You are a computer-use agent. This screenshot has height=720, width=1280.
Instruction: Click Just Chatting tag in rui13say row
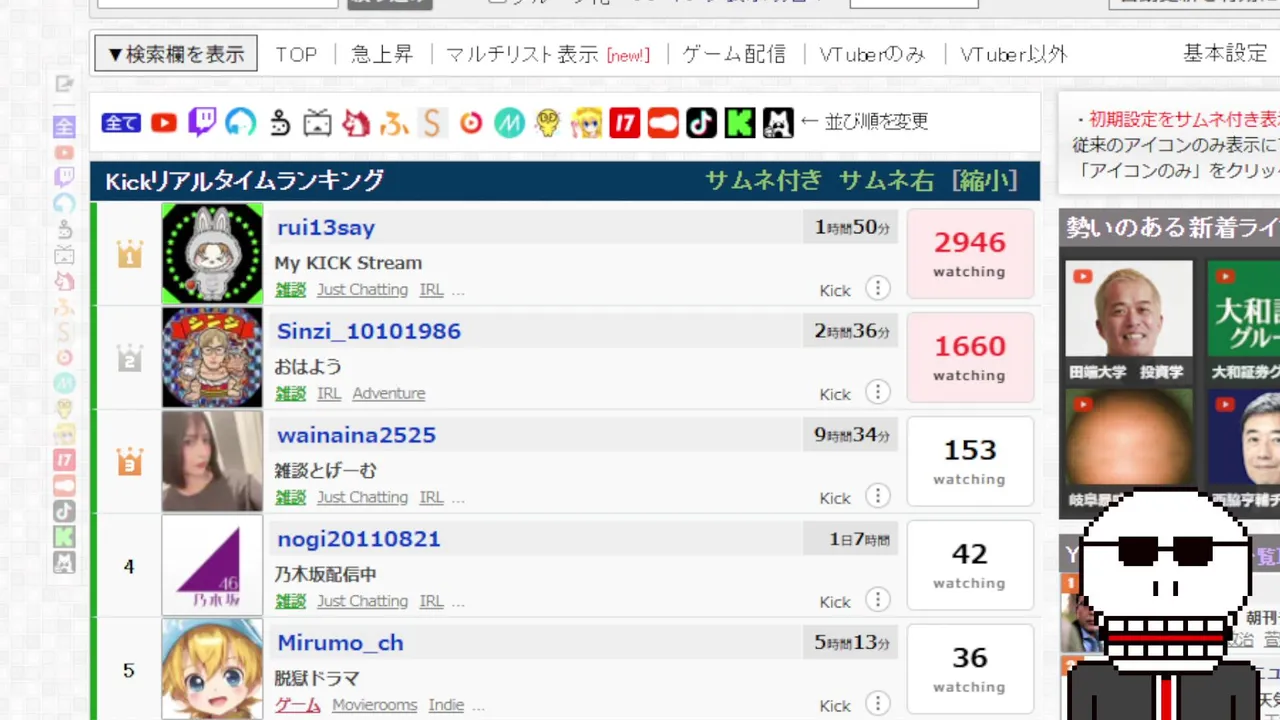[x=362, y=290]
